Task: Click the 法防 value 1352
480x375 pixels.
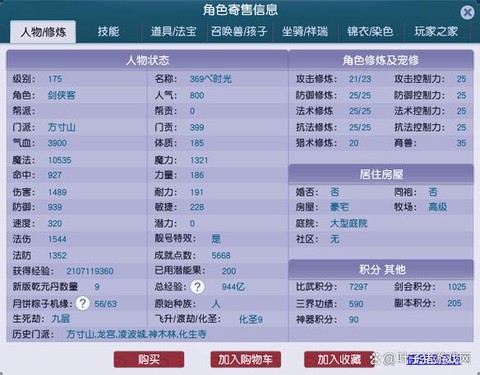Action: pyautogui.click(x=57, y=256)
